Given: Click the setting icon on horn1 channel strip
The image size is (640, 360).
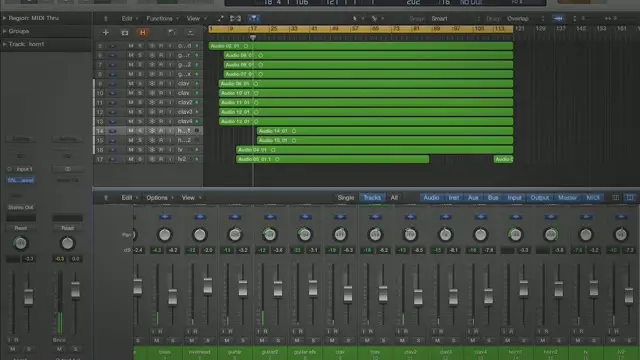Looking at the screenshot, I should point(516,217).
